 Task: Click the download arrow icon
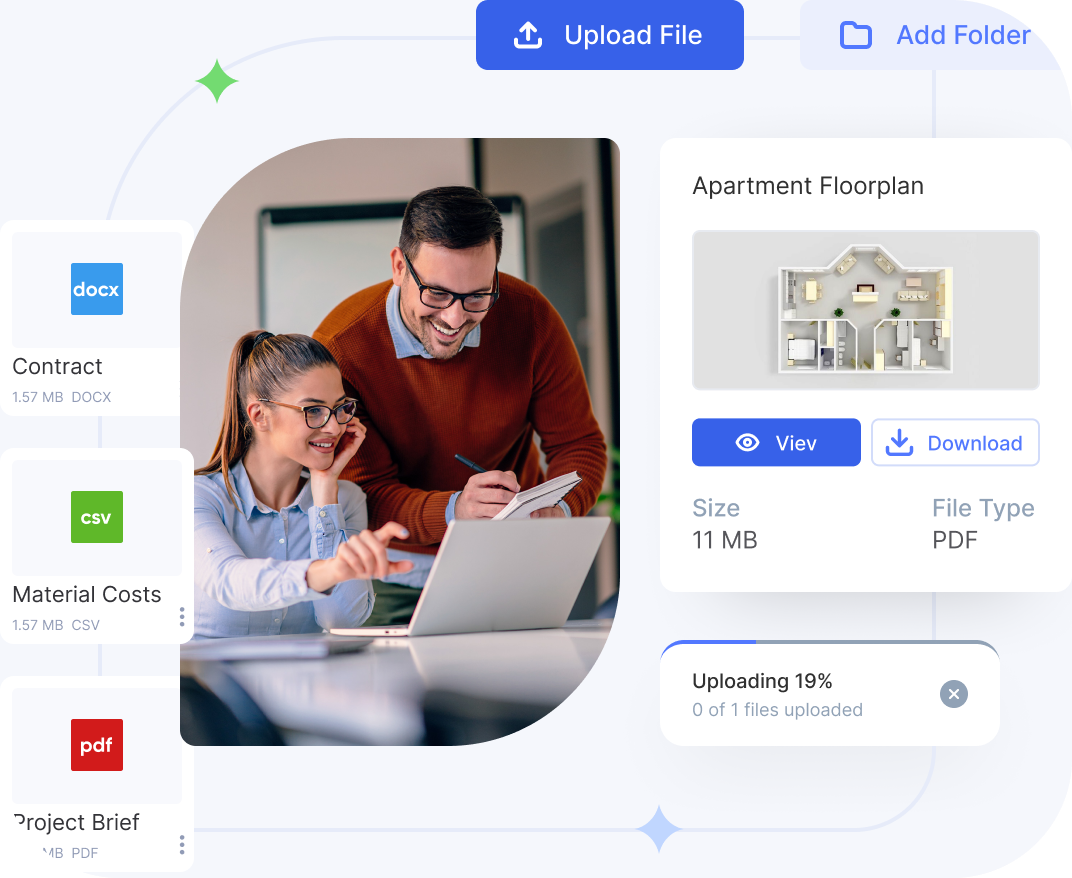(900, 443)
